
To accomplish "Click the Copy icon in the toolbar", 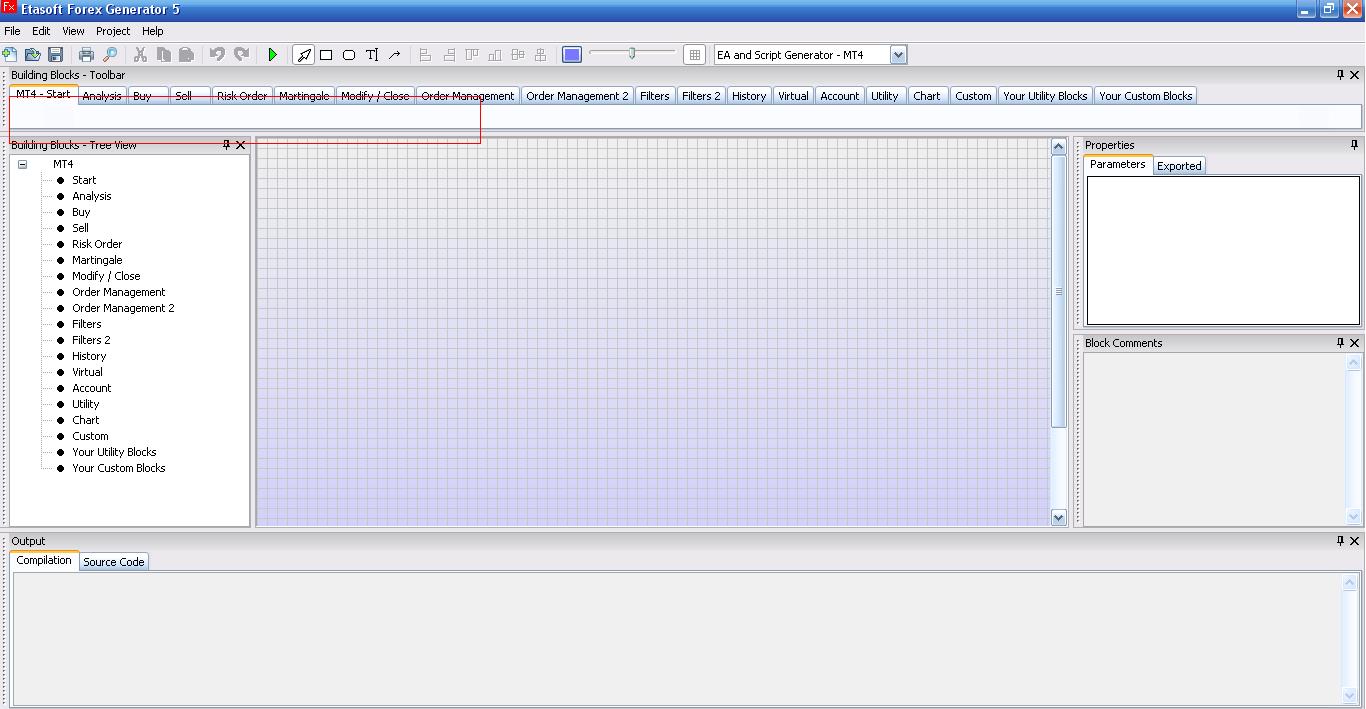I will pos(163,55).
